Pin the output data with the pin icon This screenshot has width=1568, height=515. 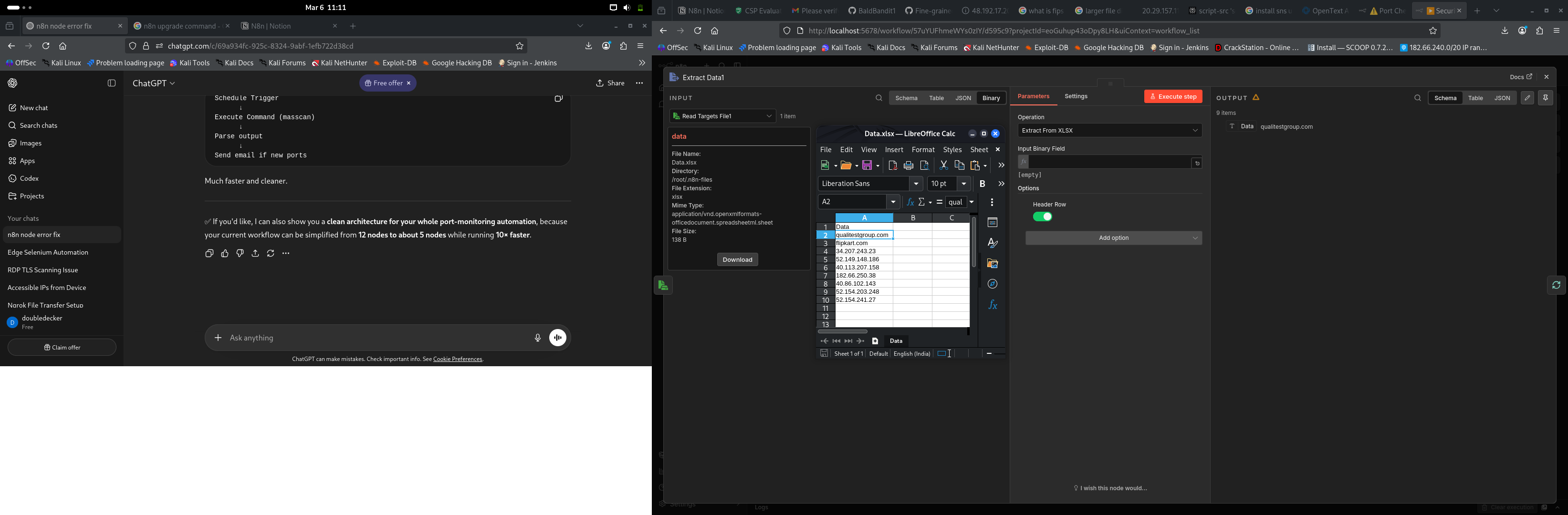[1545, 98]
